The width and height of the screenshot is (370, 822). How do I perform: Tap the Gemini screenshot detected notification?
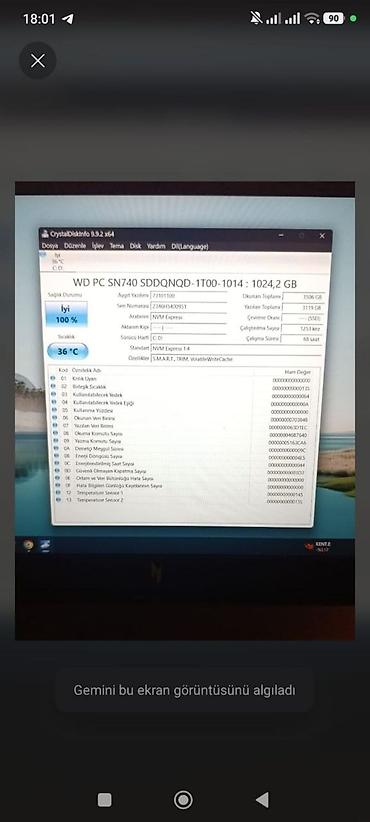tap(184, 690)
